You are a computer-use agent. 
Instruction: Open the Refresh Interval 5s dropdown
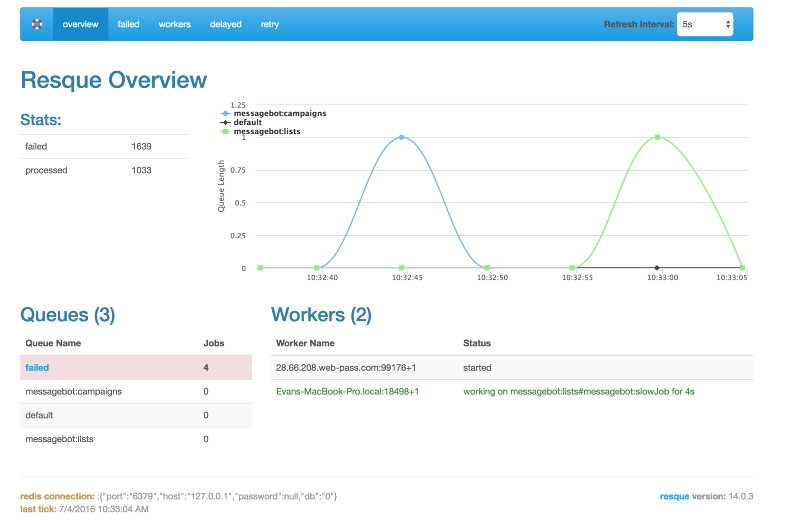pyautogui.click(x=705, y=24)
